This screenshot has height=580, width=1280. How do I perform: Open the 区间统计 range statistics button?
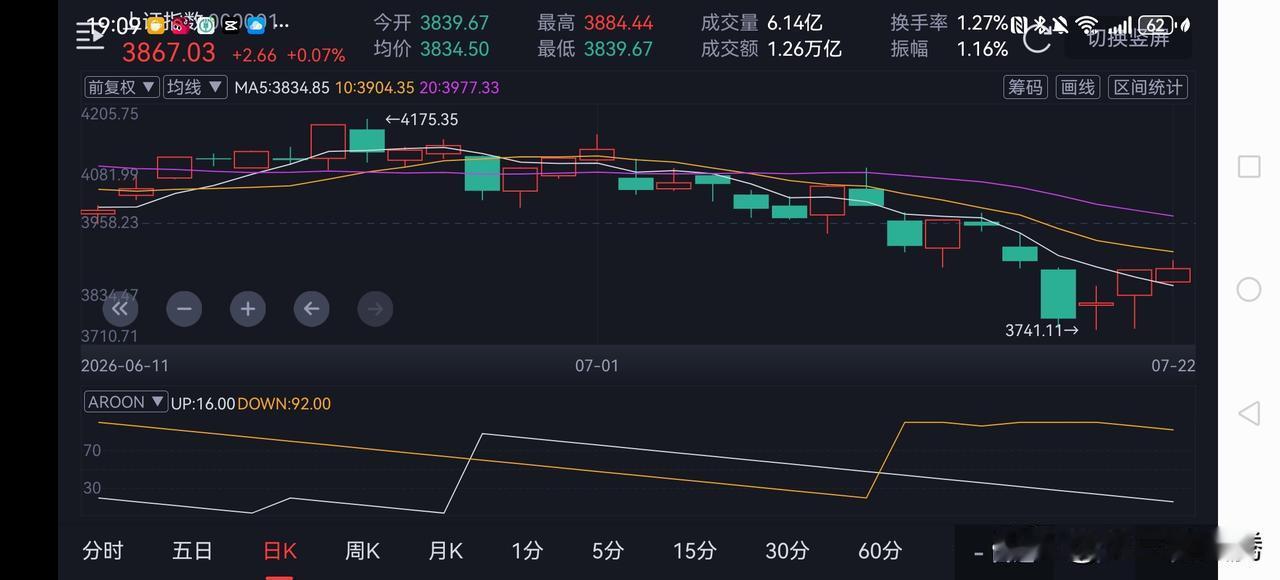coord(1148,87)
